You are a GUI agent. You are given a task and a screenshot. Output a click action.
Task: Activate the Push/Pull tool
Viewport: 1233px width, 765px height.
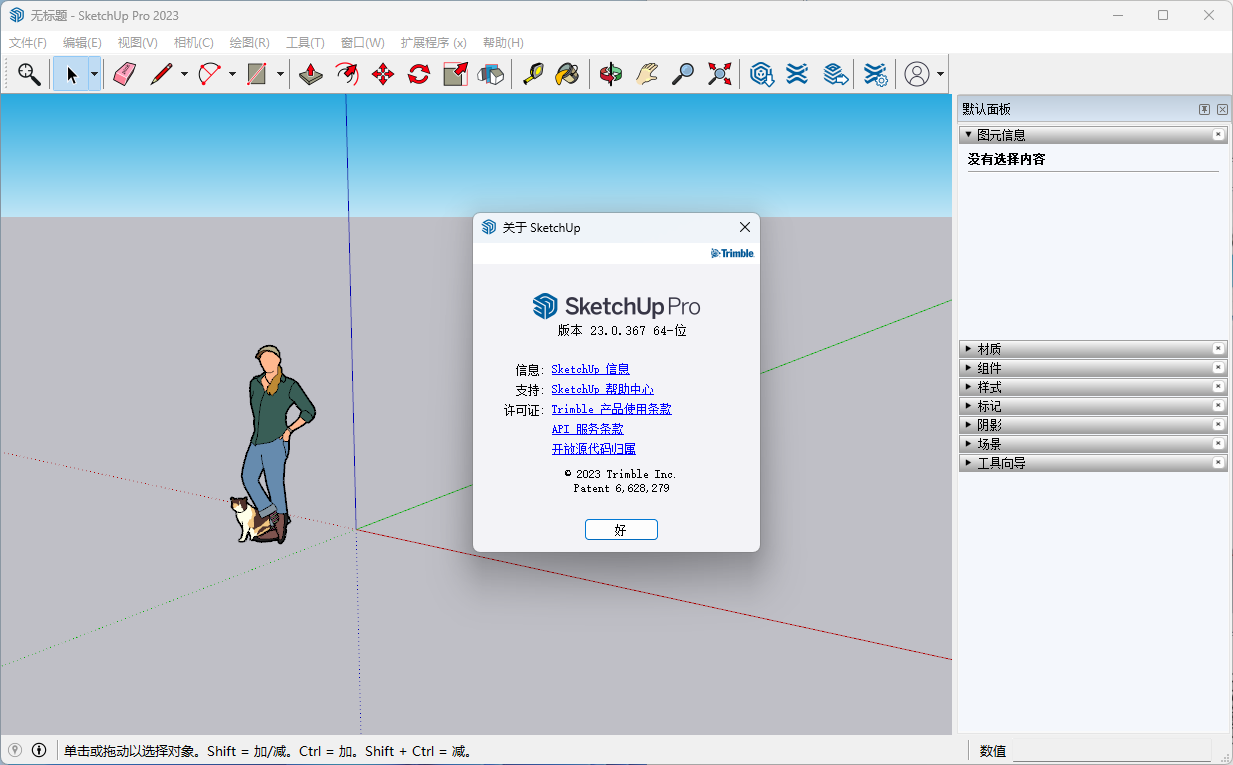click(311, 74)
